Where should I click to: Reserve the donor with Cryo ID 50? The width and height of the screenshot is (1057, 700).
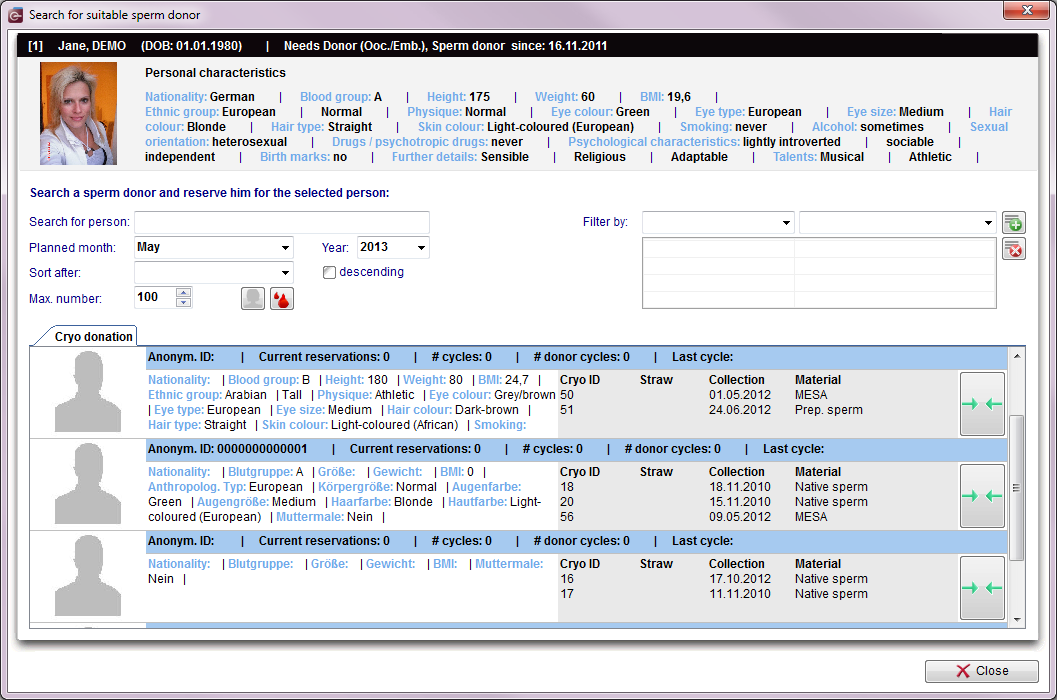[982, 404]
